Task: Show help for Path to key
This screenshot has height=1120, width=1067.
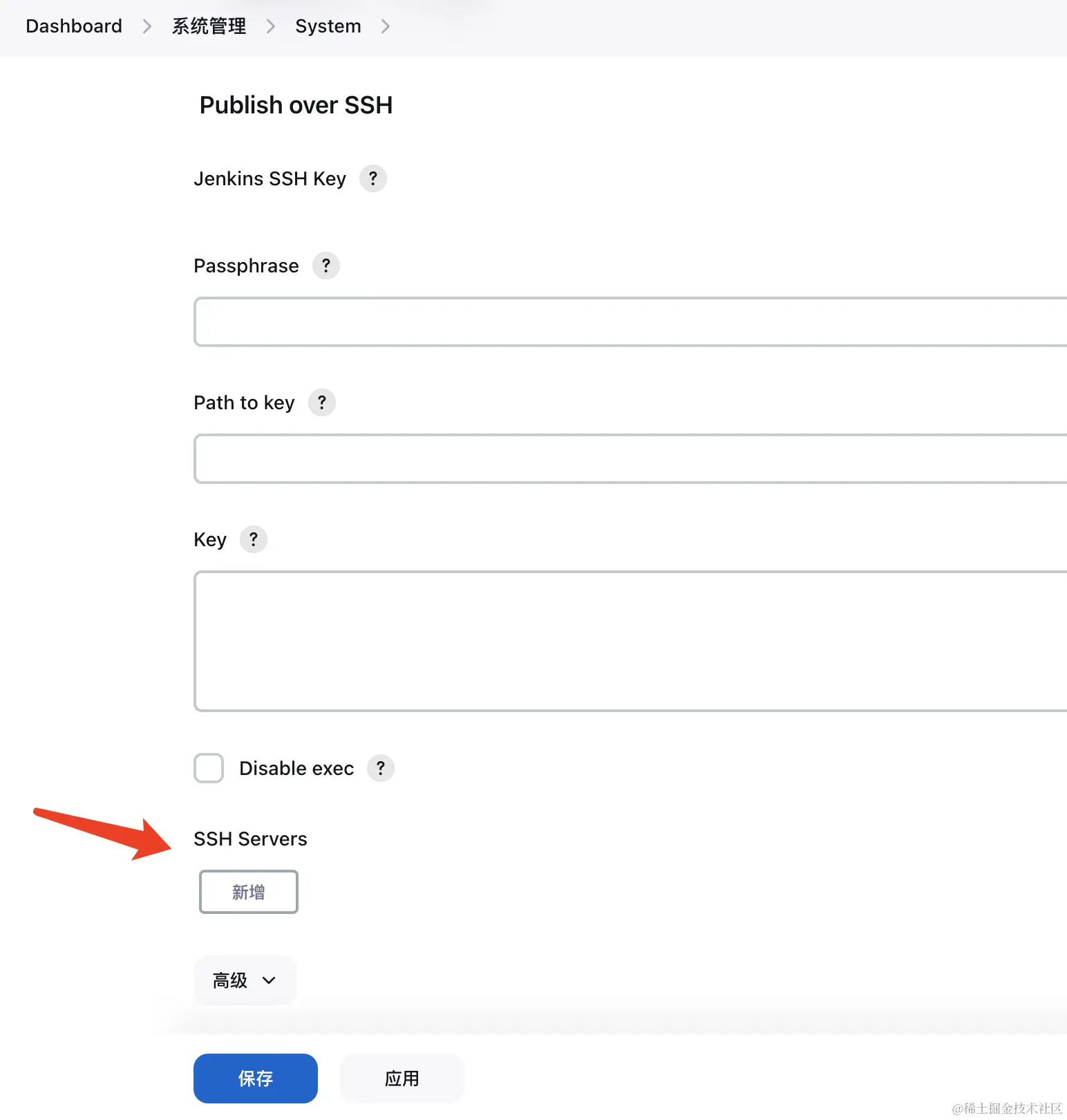Action: pos(322,402)
